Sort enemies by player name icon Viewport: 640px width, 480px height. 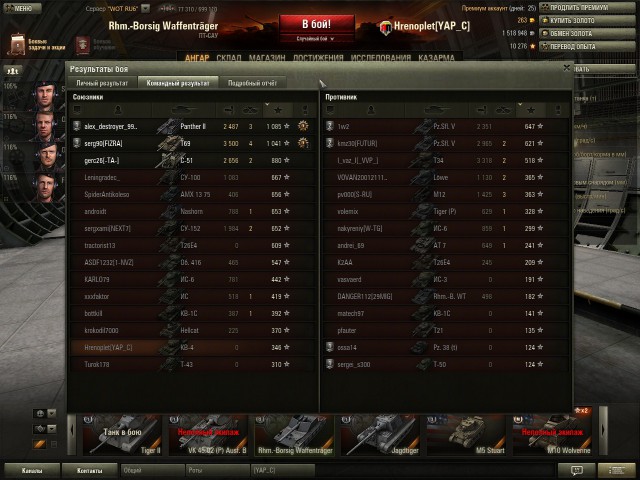pos(371,110)
